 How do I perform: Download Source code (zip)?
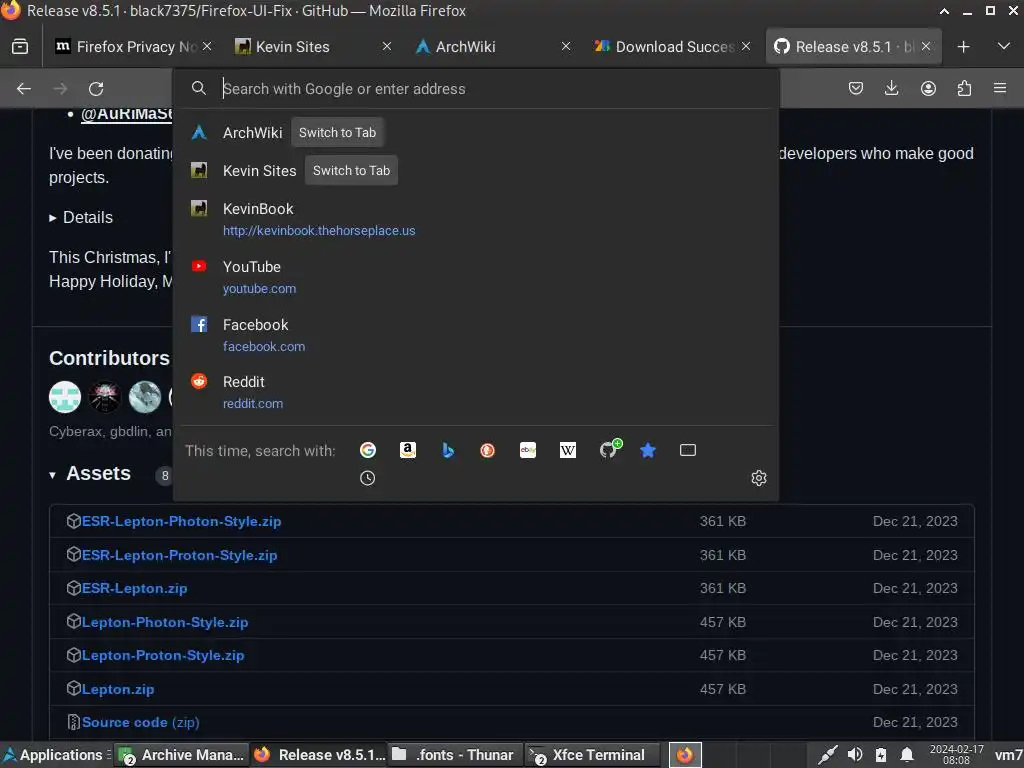[x=140, y=722]
